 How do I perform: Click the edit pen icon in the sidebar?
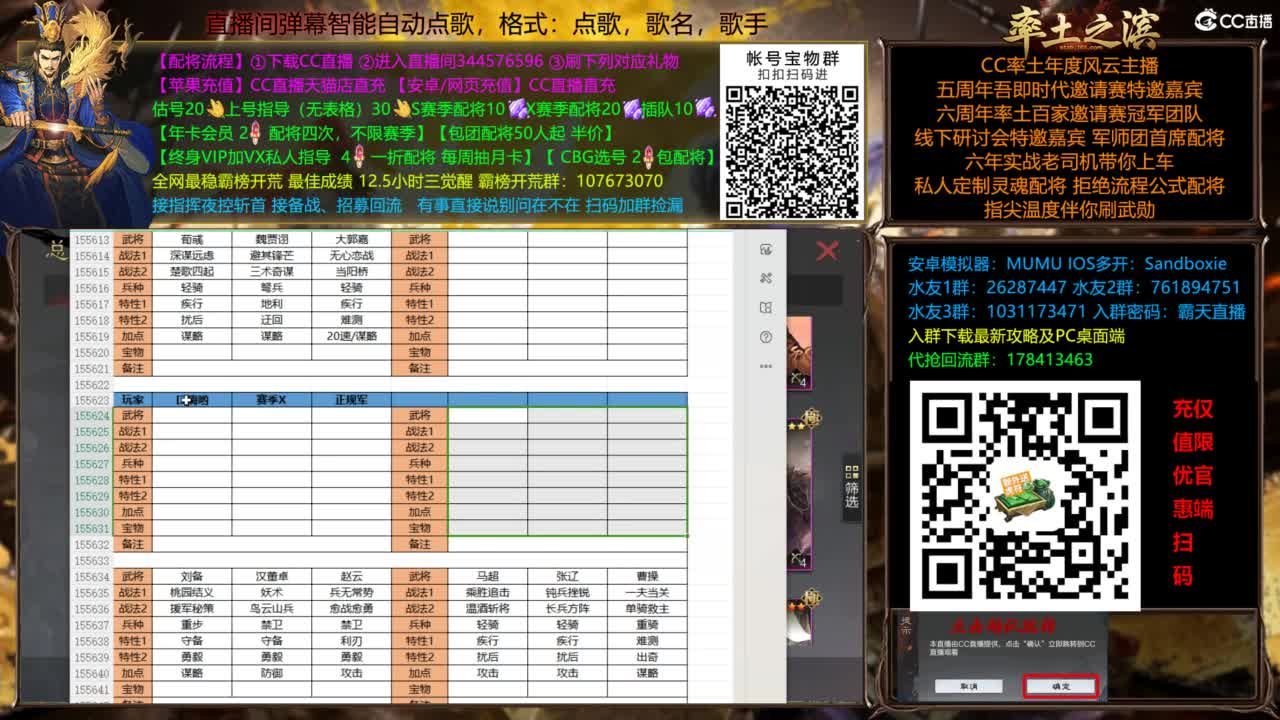(x=767, y=250)
